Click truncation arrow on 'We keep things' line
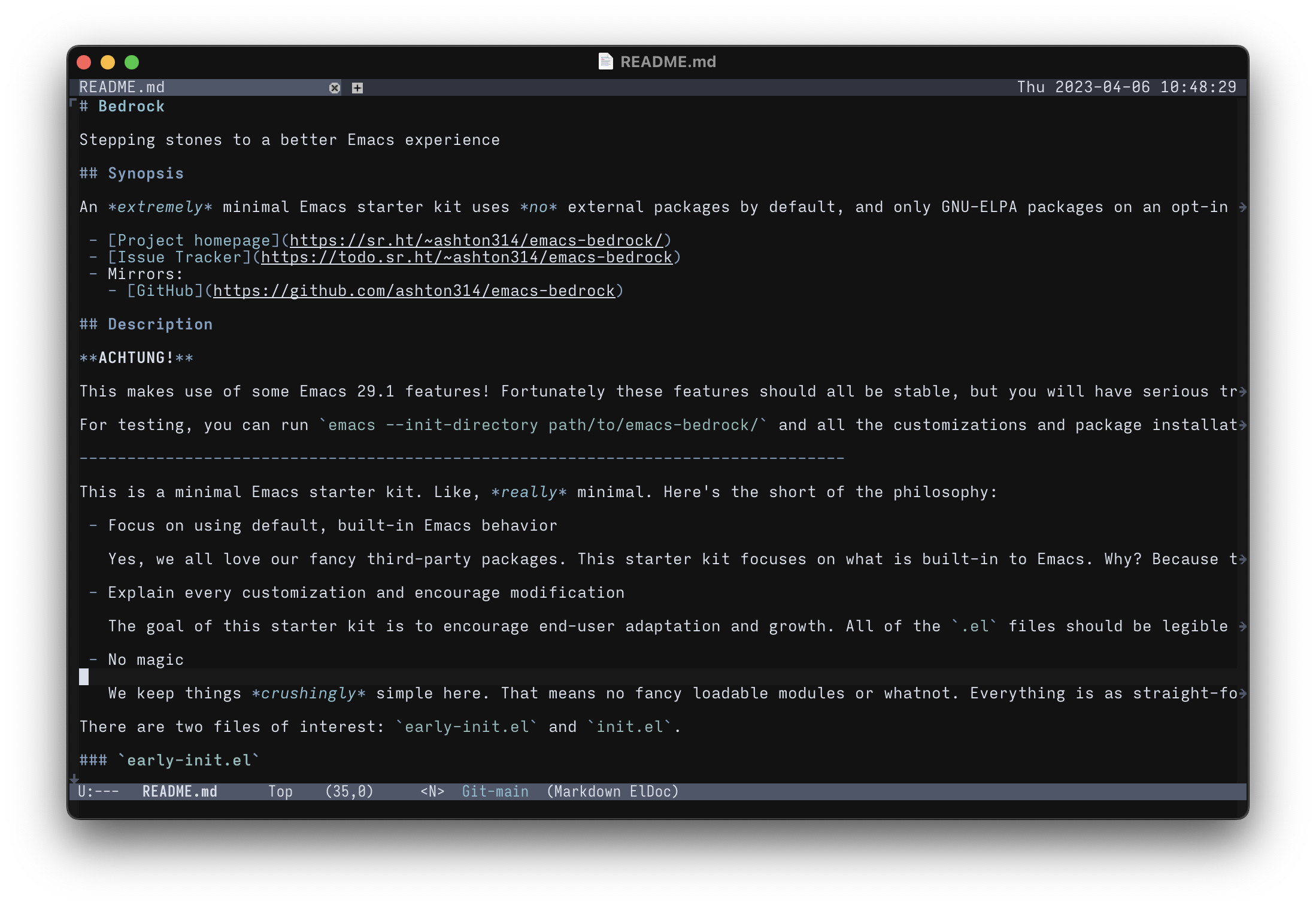The image size is (1316, 908). tap(1243, 694)
